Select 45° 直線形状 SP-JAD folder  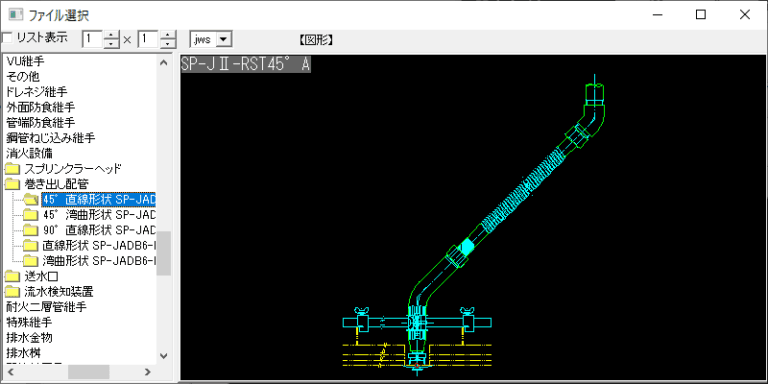(x=98, y=199)
